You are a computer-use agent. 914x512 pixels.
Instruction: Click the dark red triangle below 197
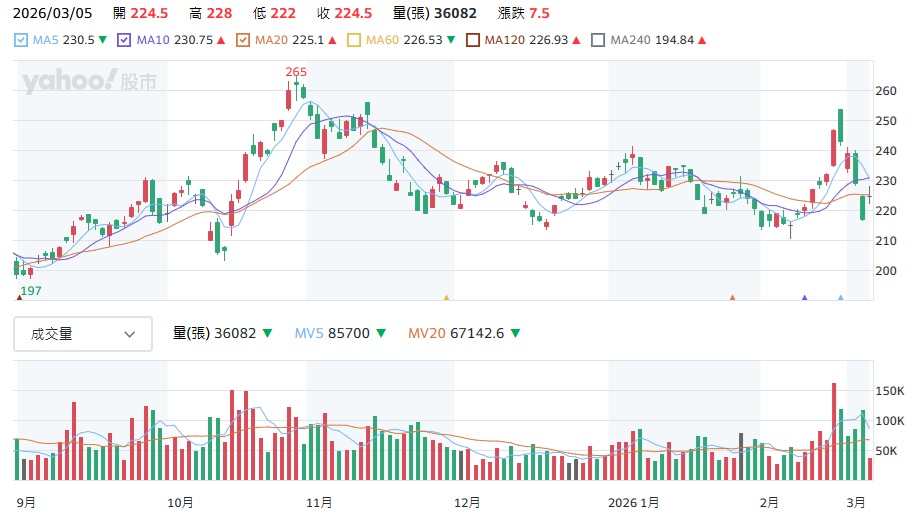click(x=19, y=297)
